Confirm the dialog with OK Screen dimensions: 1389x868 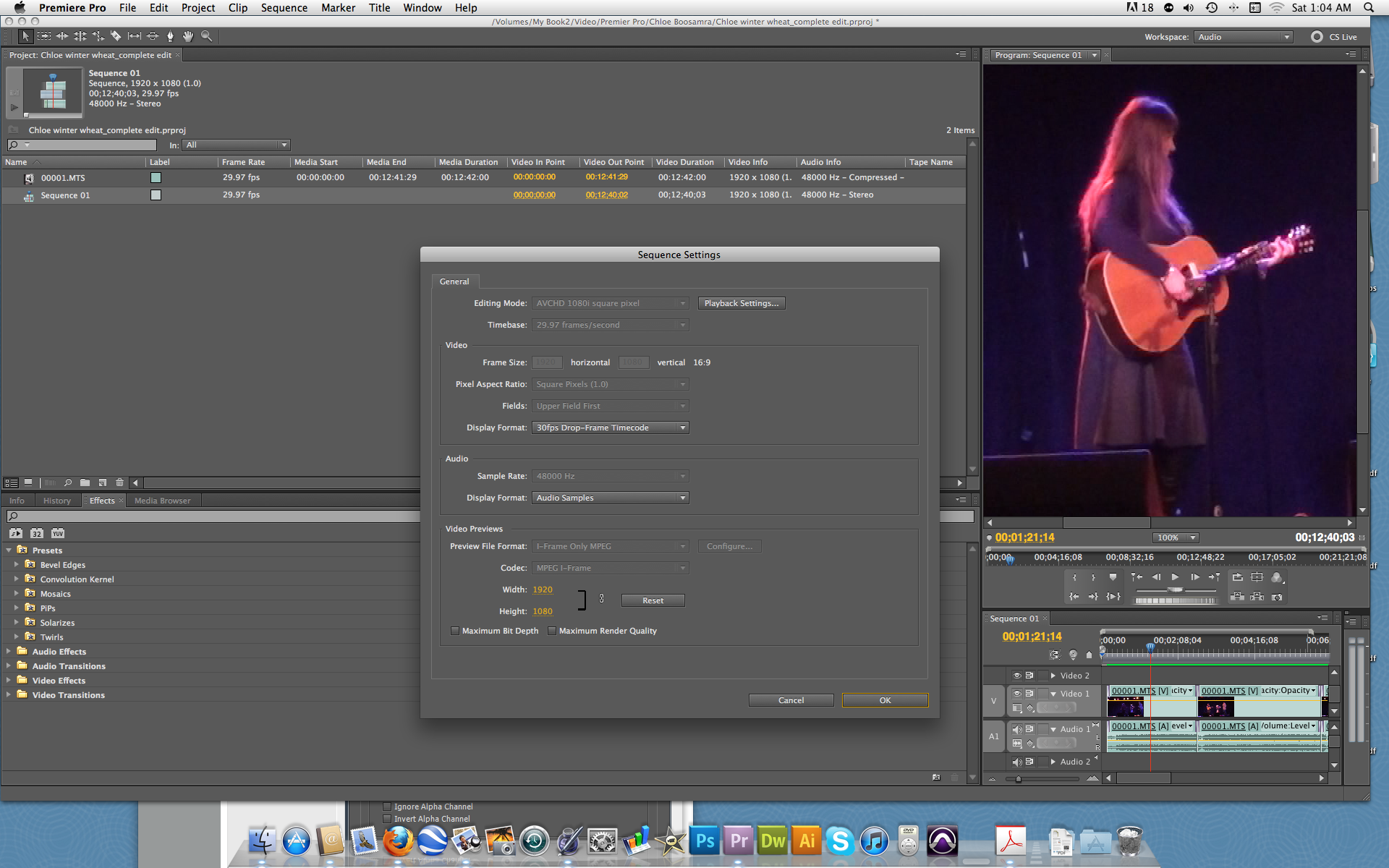[x=885, y=700]
